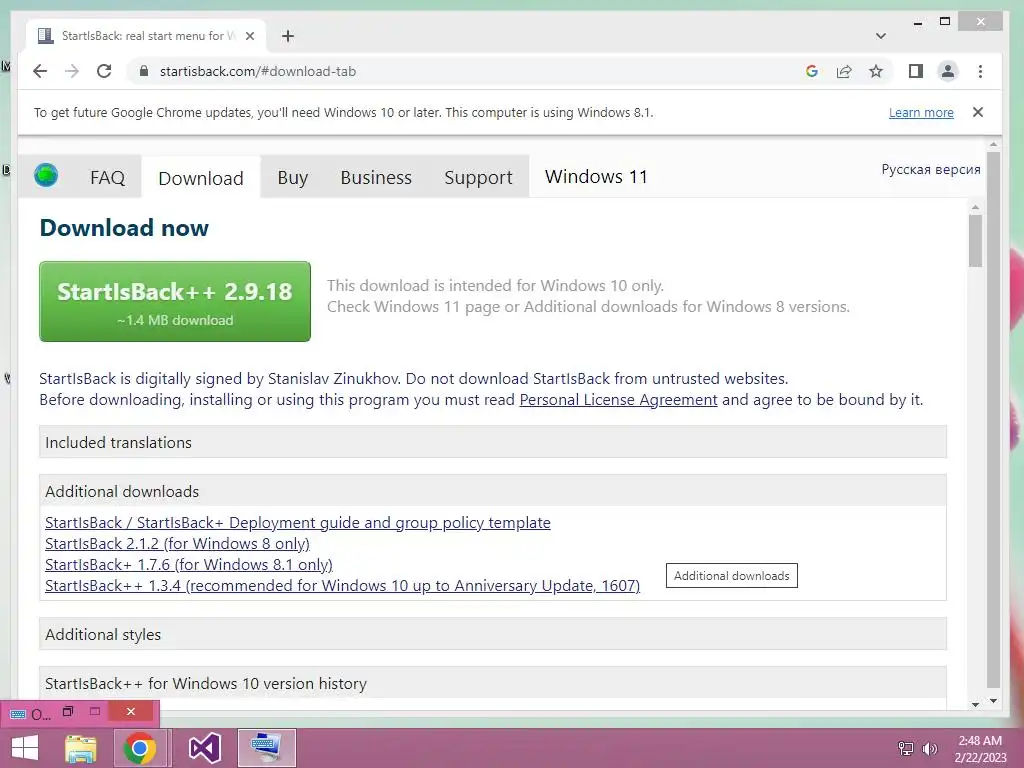1024x768 pixels.
Task: Open the Google icon in the address bar
Action: pos(812,71)
